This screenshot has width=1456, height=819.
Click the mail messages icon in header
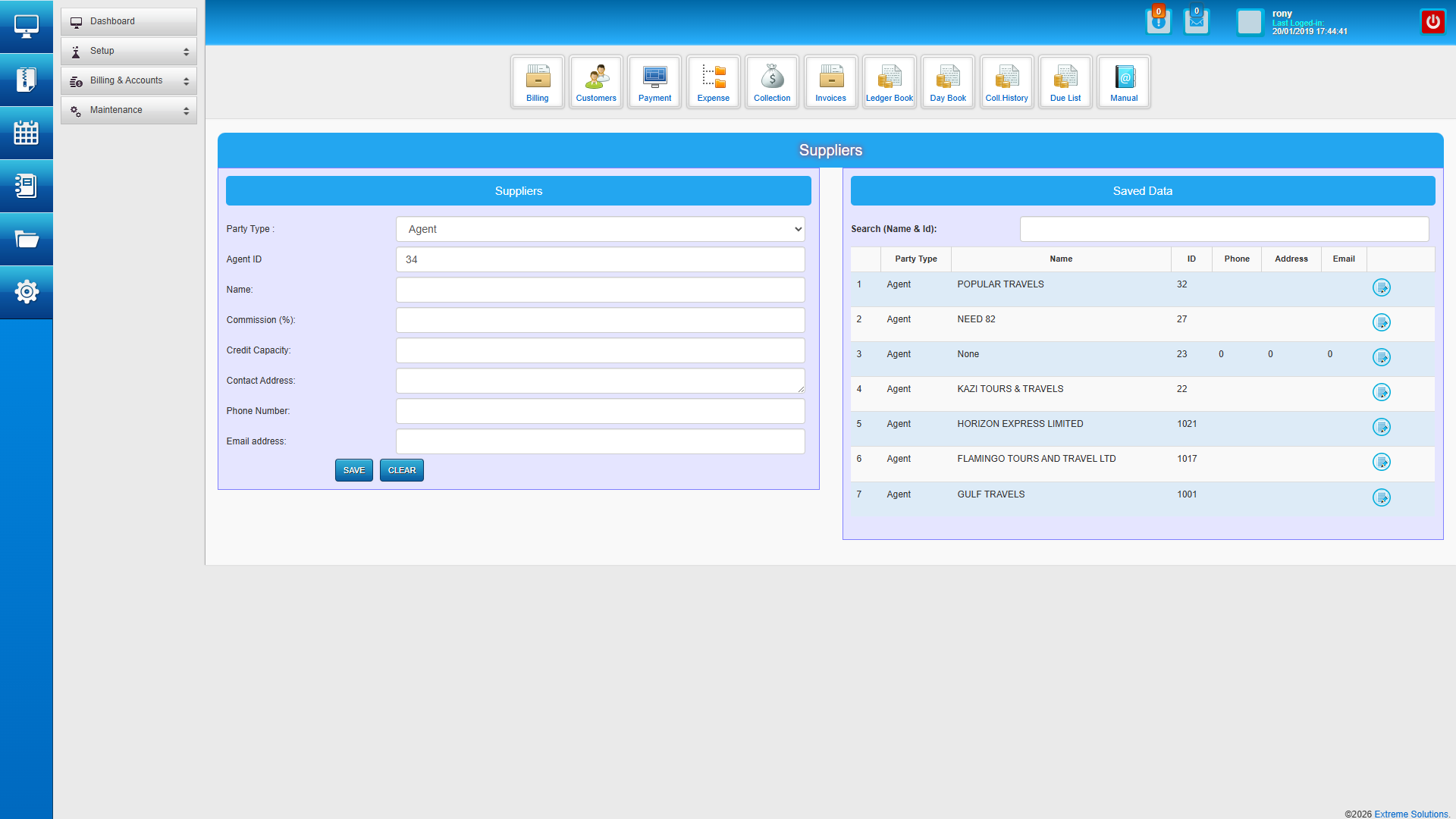tap(1197, 22)
